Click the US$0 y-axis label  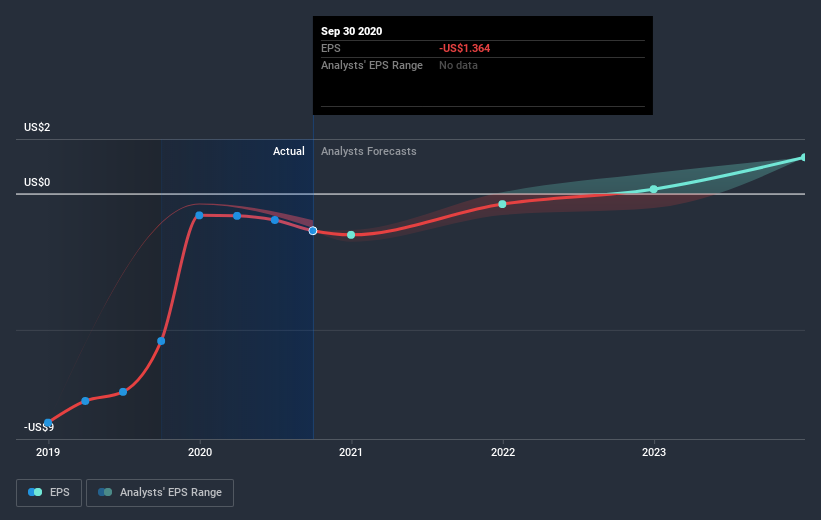[37, 182]
